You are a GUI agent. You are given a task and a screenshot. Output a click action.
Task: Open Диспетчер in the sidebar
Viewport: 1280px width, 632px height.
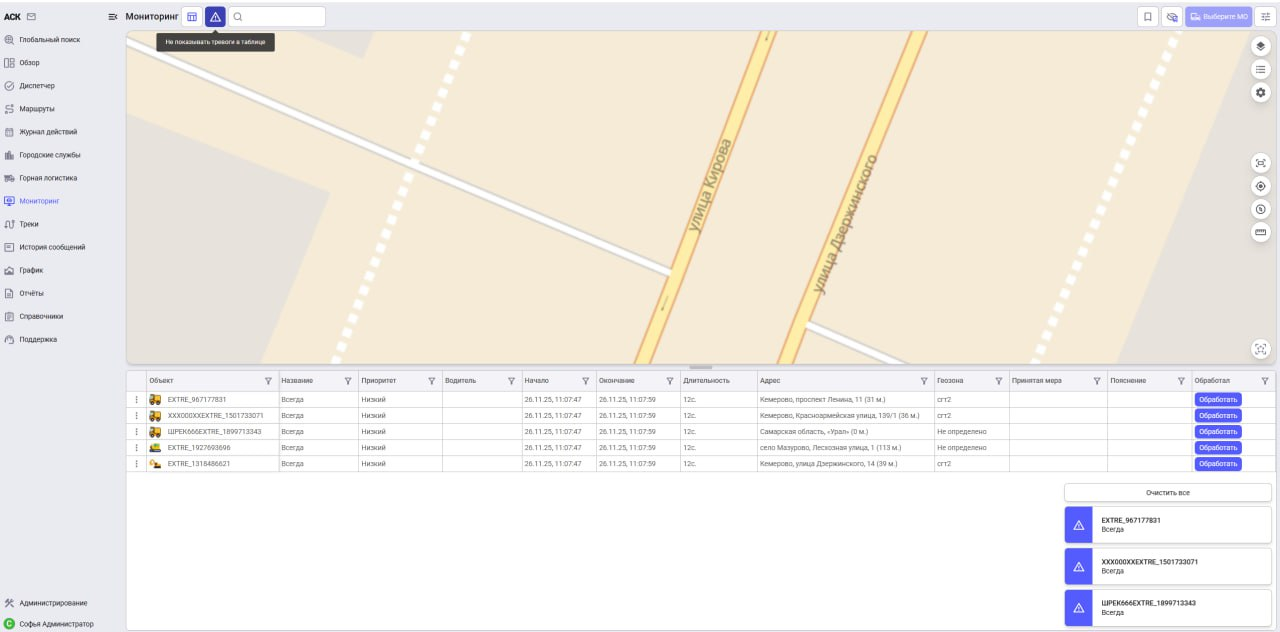click(x=37, y=86)
